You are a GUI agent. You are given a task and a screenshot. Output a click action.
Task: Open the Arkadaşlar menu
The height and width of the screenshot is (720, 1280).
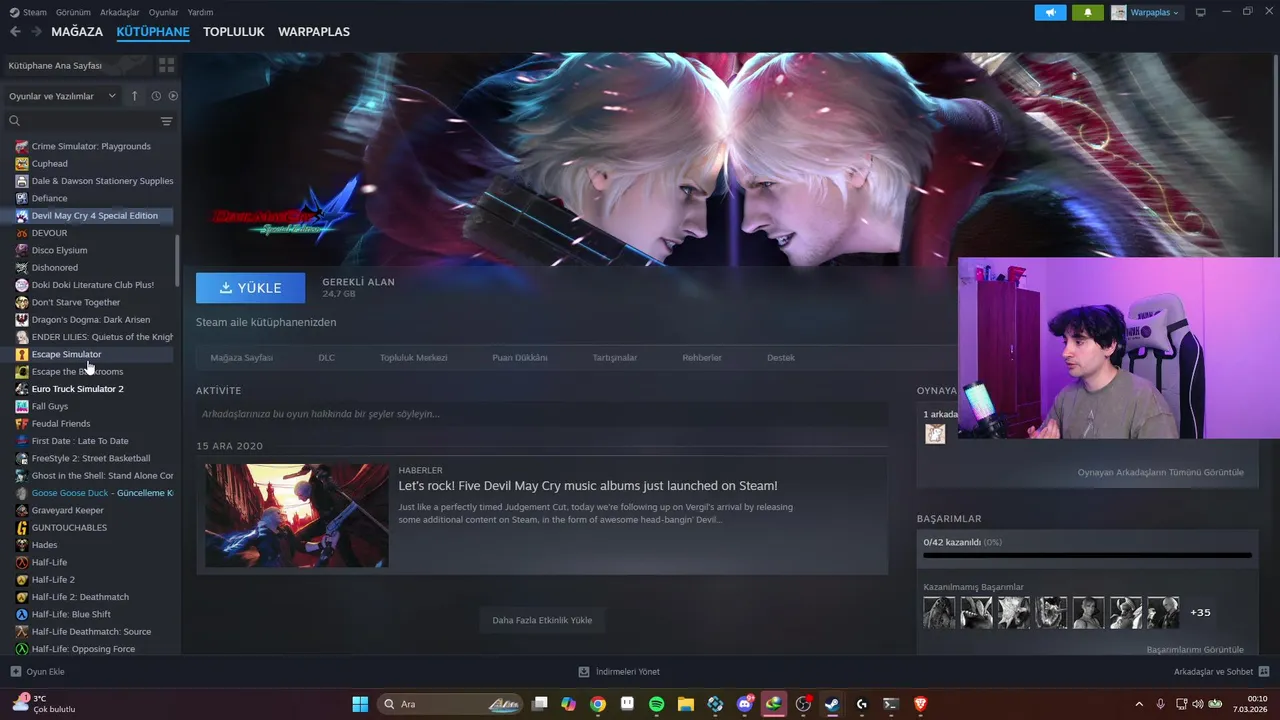tap(120, 12)
